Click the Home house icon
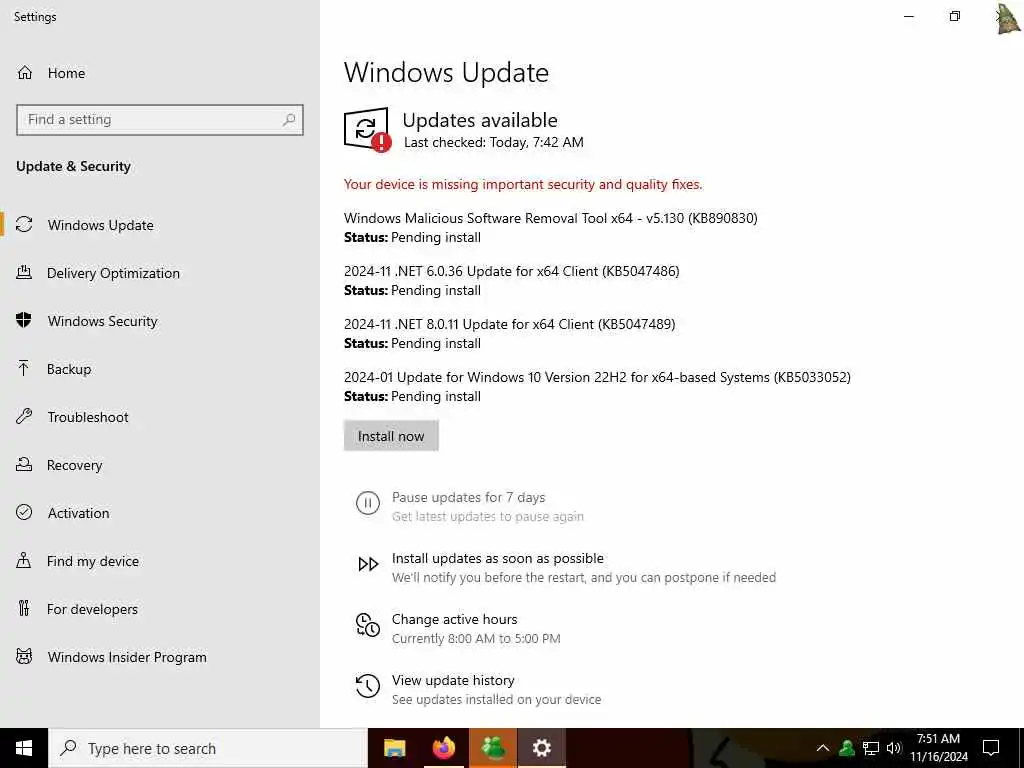1024x768 pixels. point(24,72)
